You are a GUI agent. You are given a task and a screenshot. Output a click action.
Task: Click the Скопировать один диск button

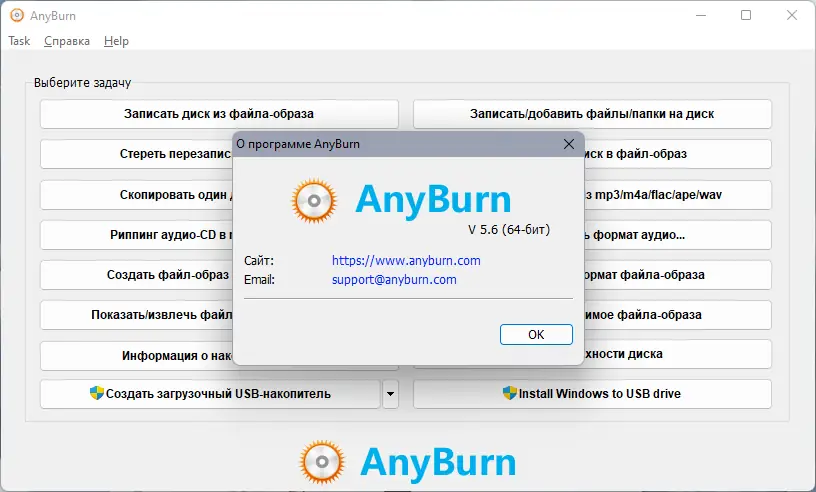point(136,195)
